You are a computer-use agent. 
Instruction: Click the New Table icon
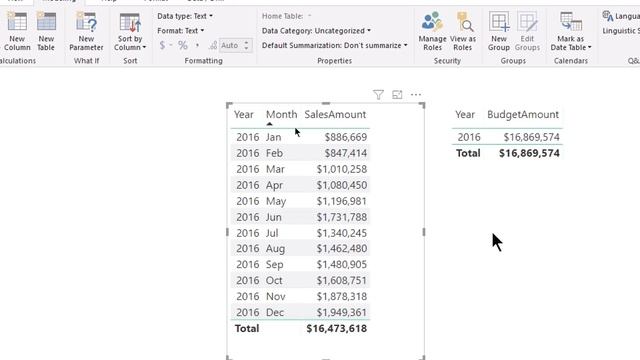pyautogui.click(x=46, y=22)
